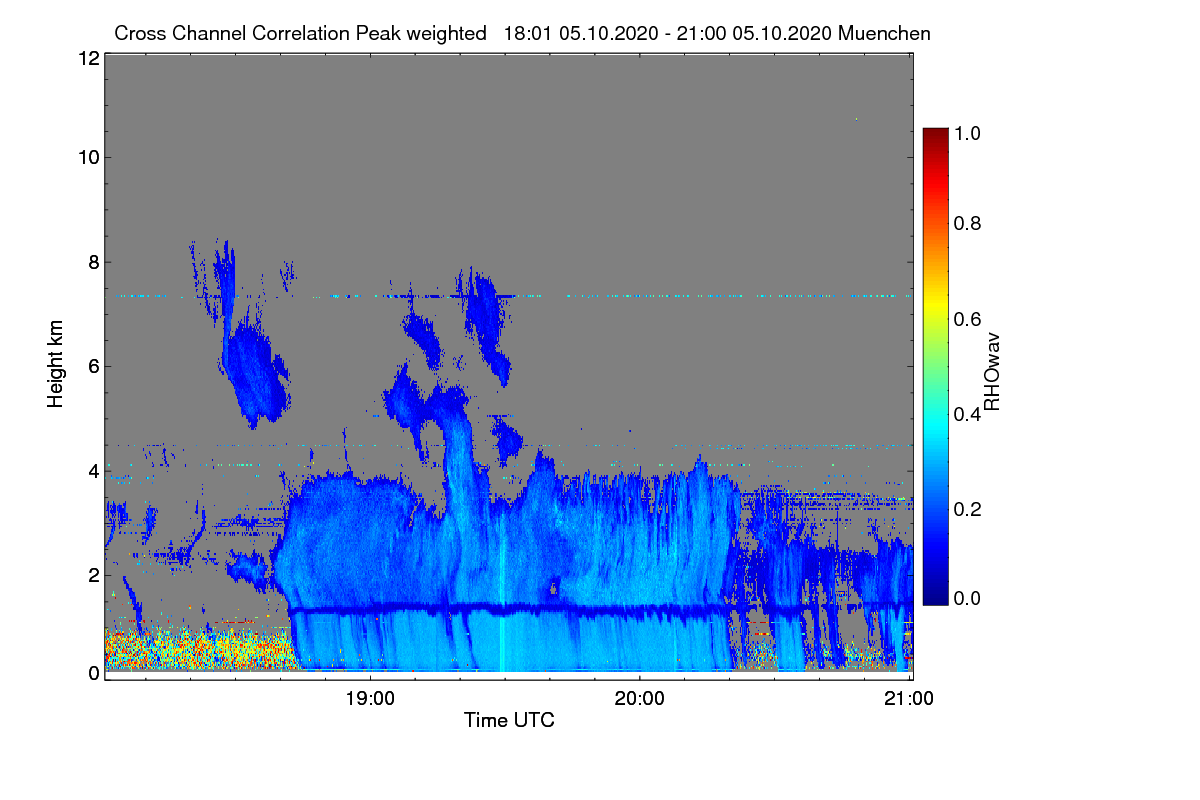Click the colorbar tick label '0.8'
Image resolution: width=1200 pixels, height=800 pixels.
[966, 223]
